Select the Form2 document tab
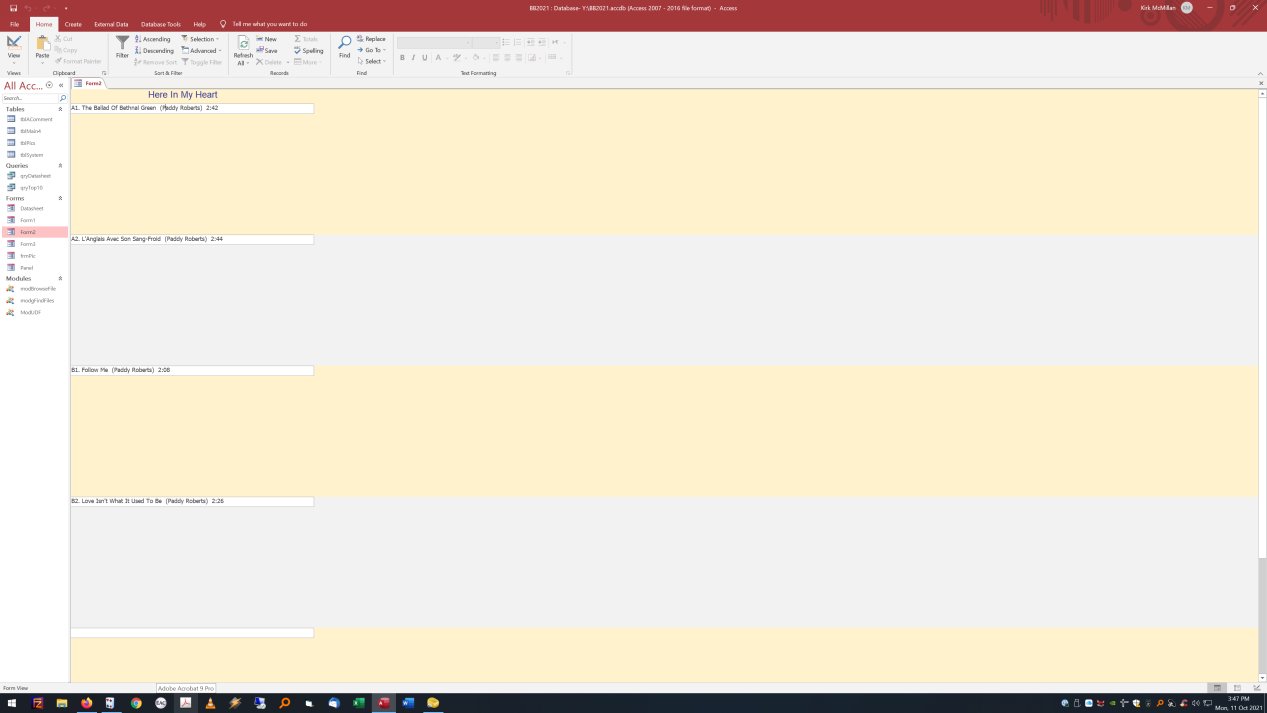Screen dimensions: 1267x713 [88, 83]
